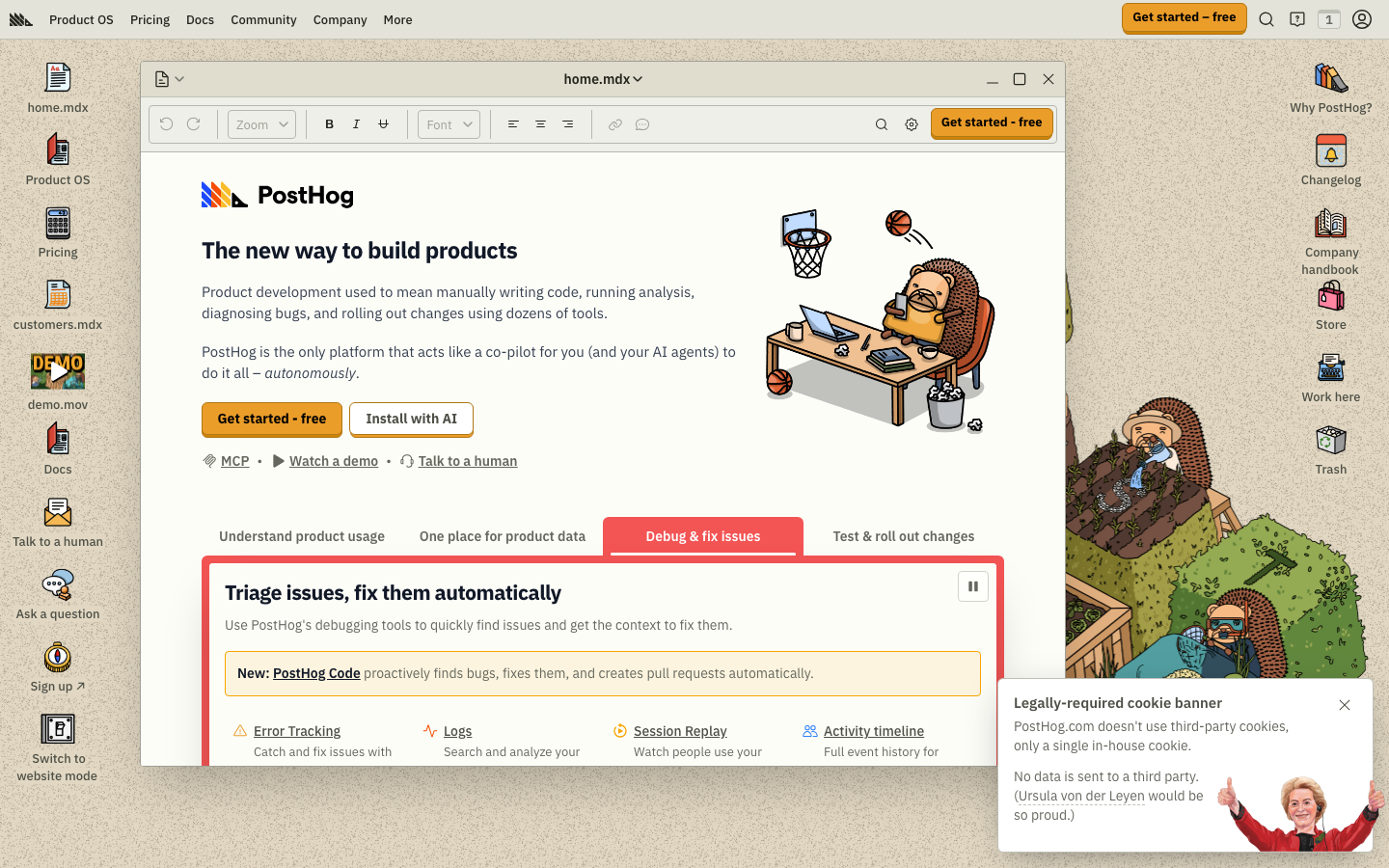Viewport: 1389px width, 868px height.
Task: Add a comment from the toolbar
Action: click(x=642, y=124)
